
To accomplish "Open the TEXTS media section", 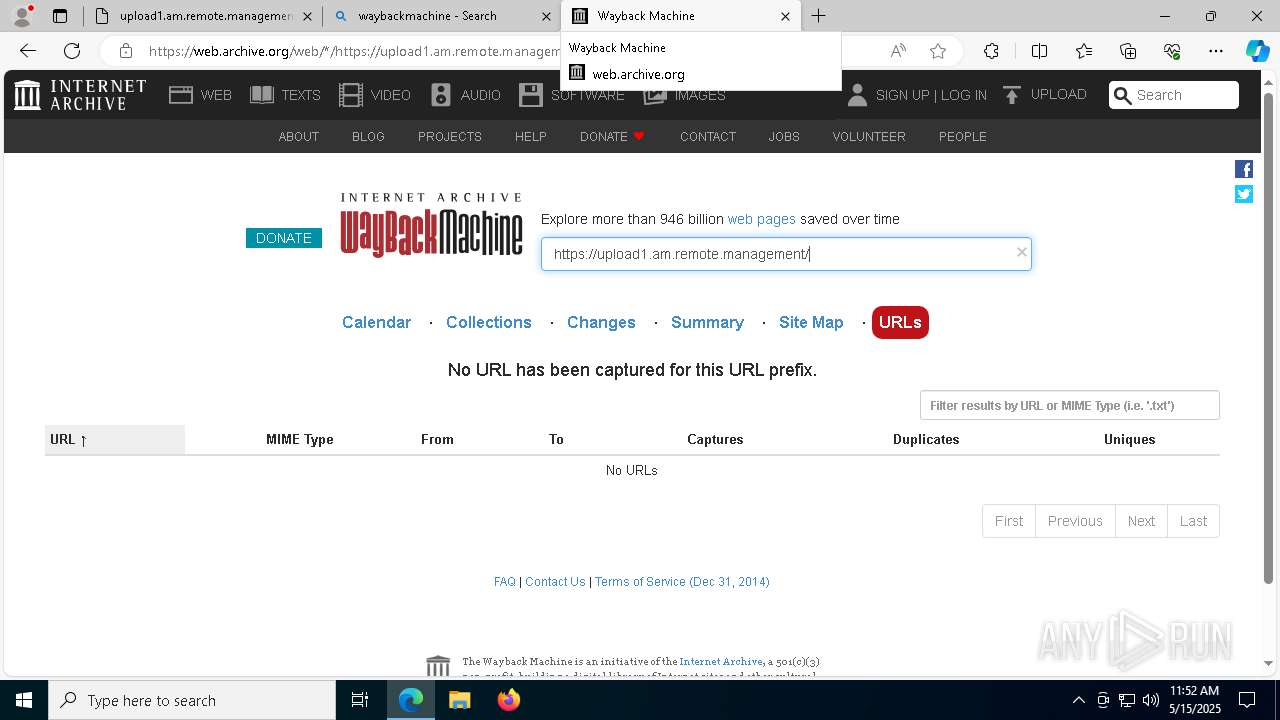I will [x=285, y=95].
